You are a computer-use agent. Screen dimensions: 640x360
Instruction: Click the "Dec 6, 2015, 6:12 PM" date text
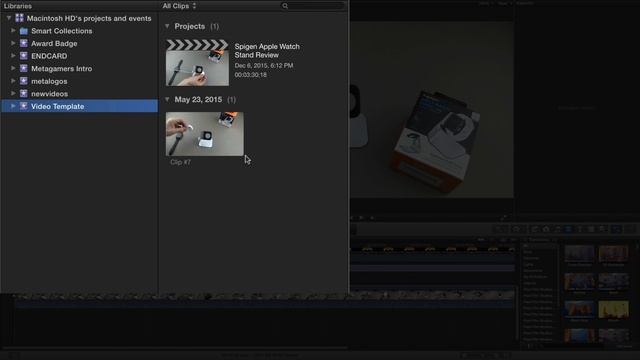coord(264,65)
